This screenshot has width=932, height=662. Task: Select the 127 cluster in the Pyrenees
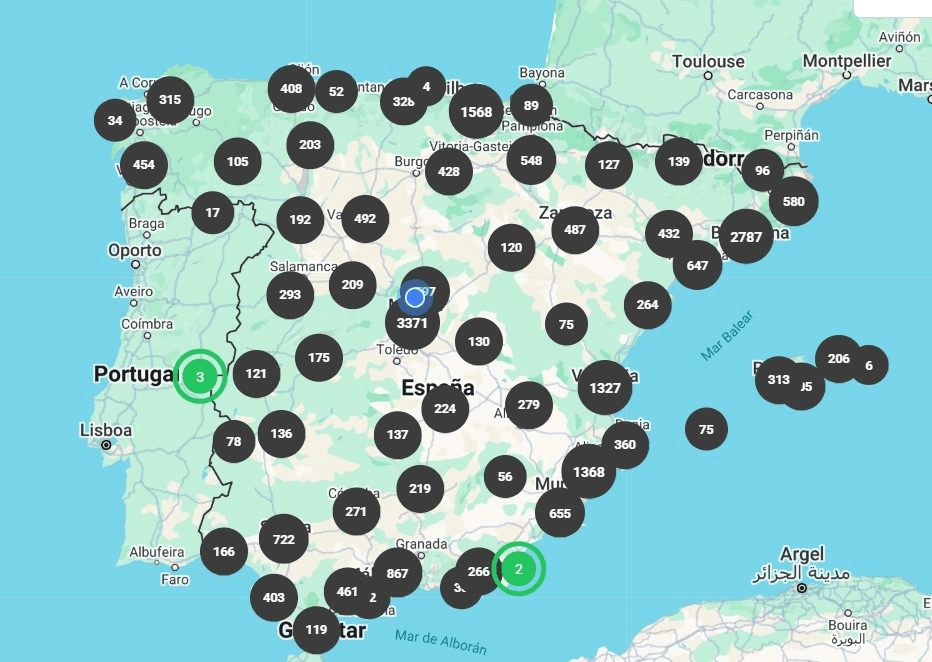609,165
